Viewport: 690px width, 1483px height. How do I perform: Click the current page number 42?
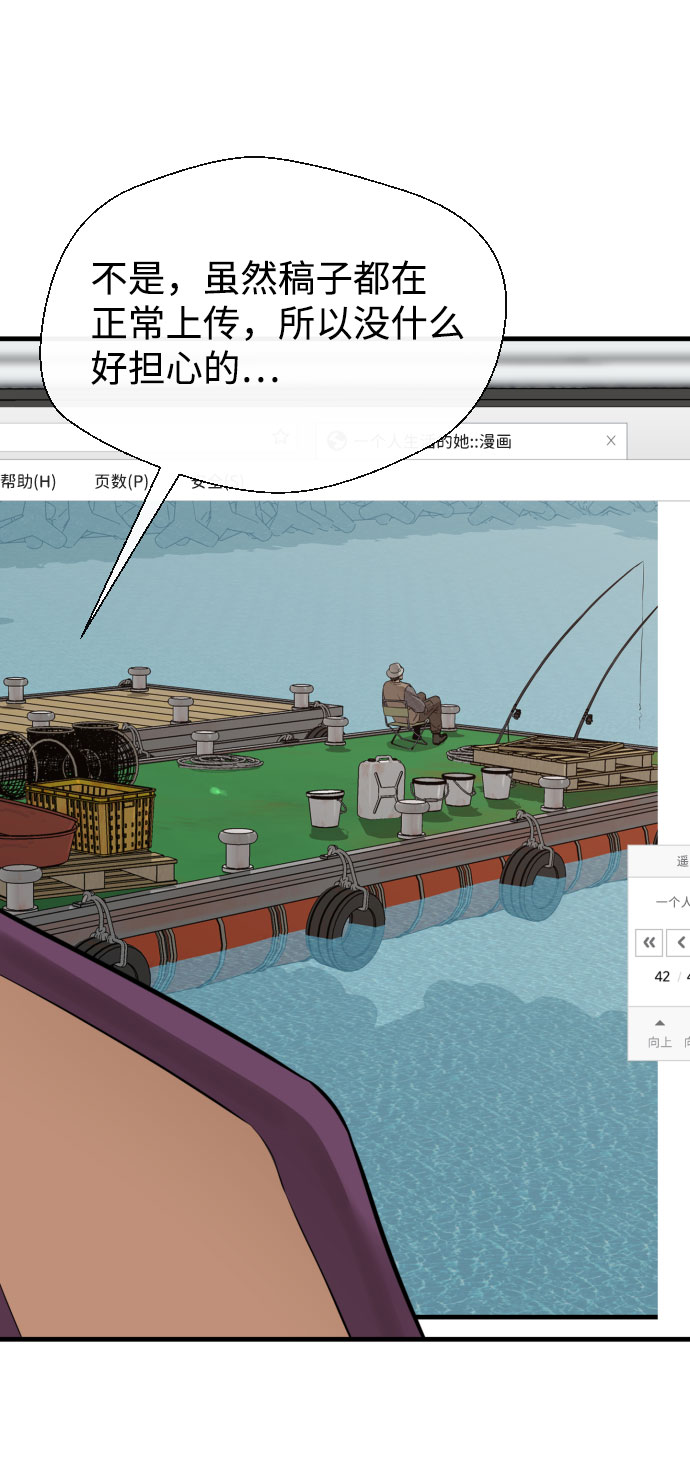(x=662, y=976)
